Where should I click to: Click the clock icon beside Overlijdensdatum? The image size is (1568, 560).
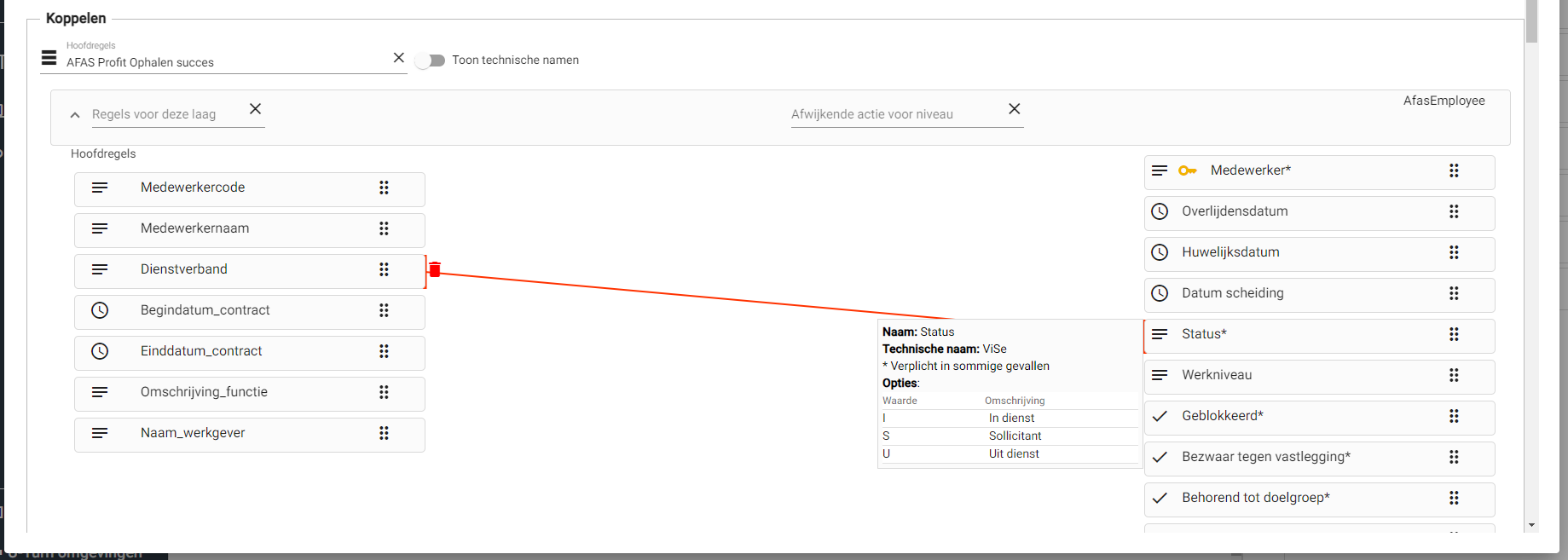1160,211
